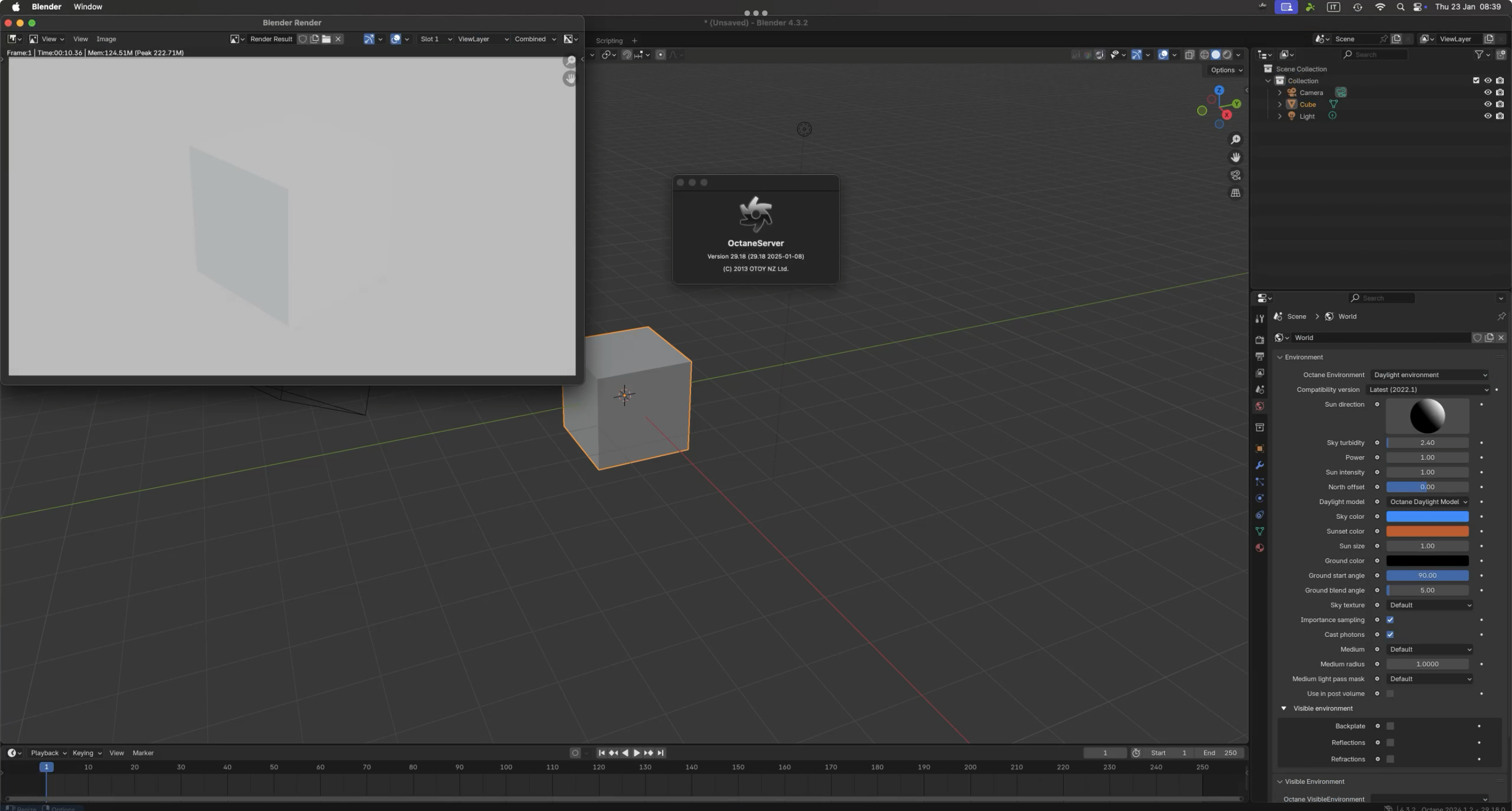The width and height of the screenshot is (1512, 811).
Task: Open the Modifiers wrench properties tab
Action: pos(1260,466)
